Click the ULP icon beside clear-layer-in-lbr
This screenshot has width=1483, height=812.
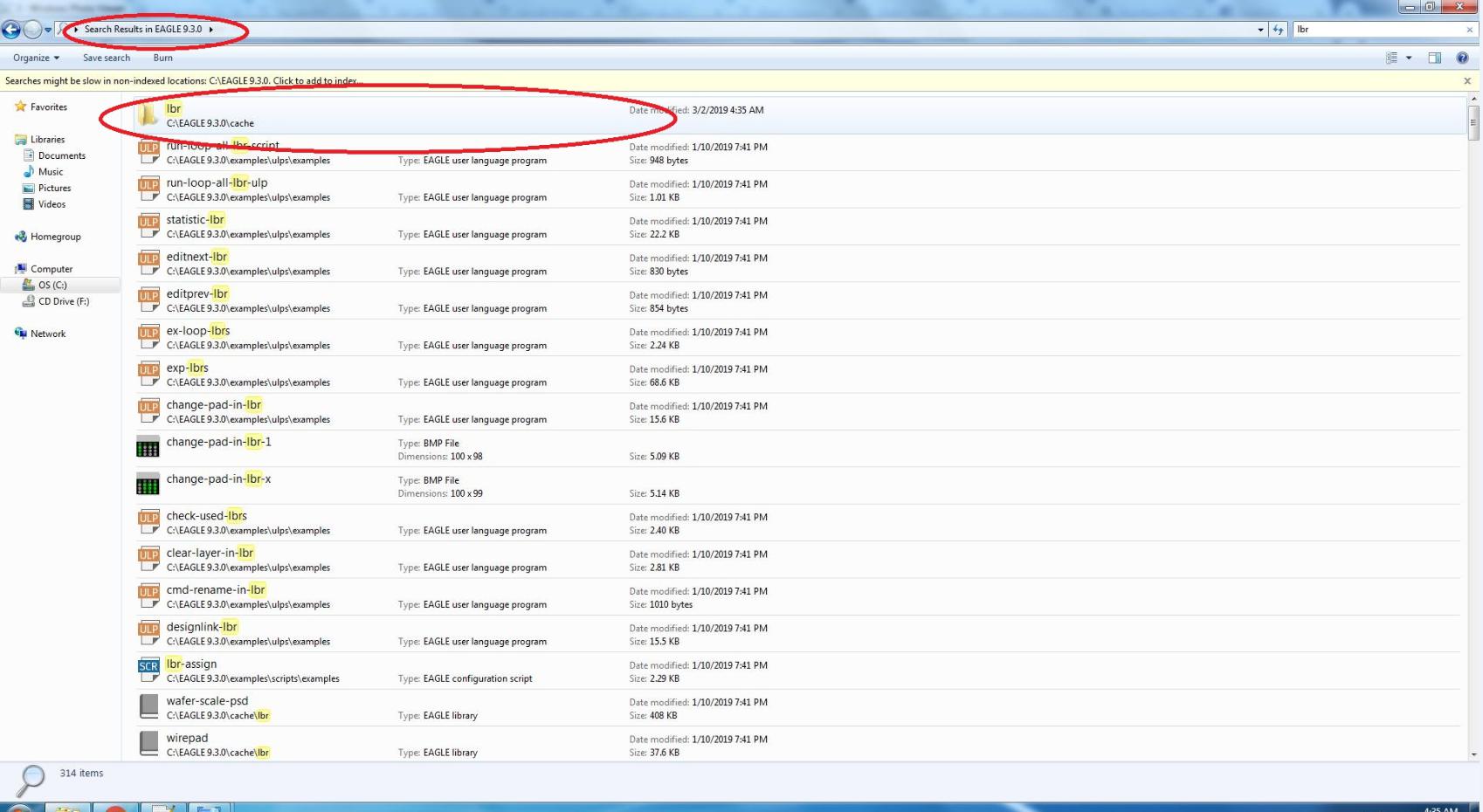coord(148,559)
